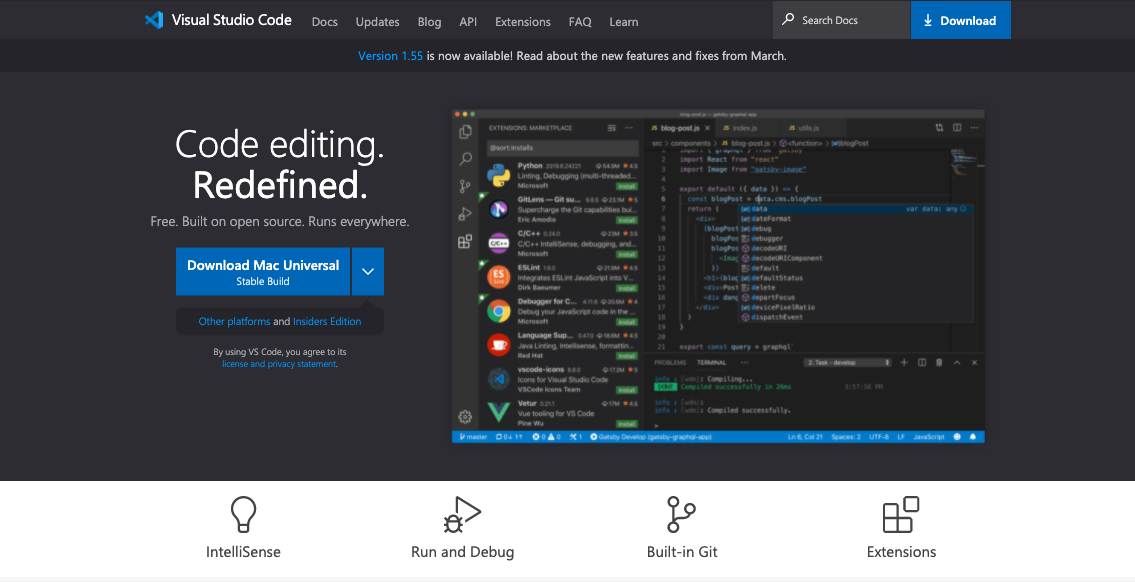Click the feedback smiley in status bar
The image size is (1135, 582).
[958, 437]
